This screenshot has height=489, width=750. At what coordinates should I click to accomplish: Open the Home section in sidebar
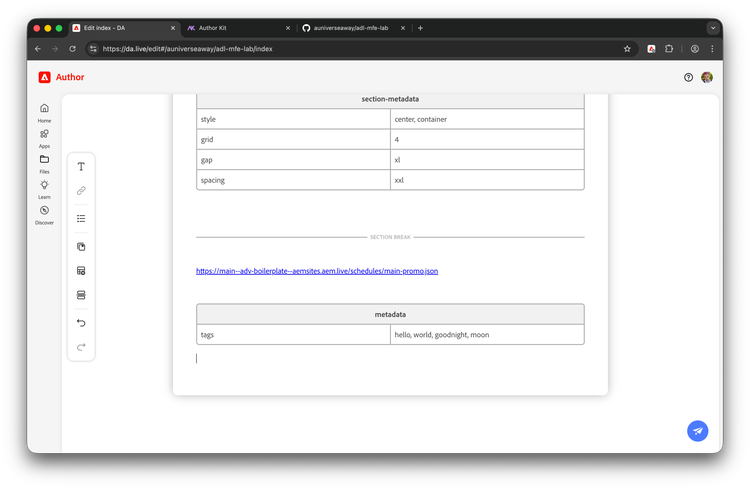point(44,109)
